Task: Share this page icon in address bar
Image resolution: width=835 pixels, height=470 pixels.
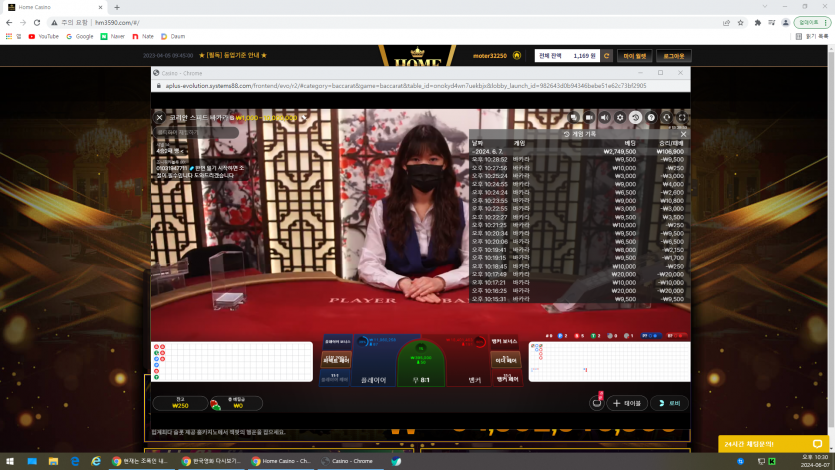Action: [726, 23]
